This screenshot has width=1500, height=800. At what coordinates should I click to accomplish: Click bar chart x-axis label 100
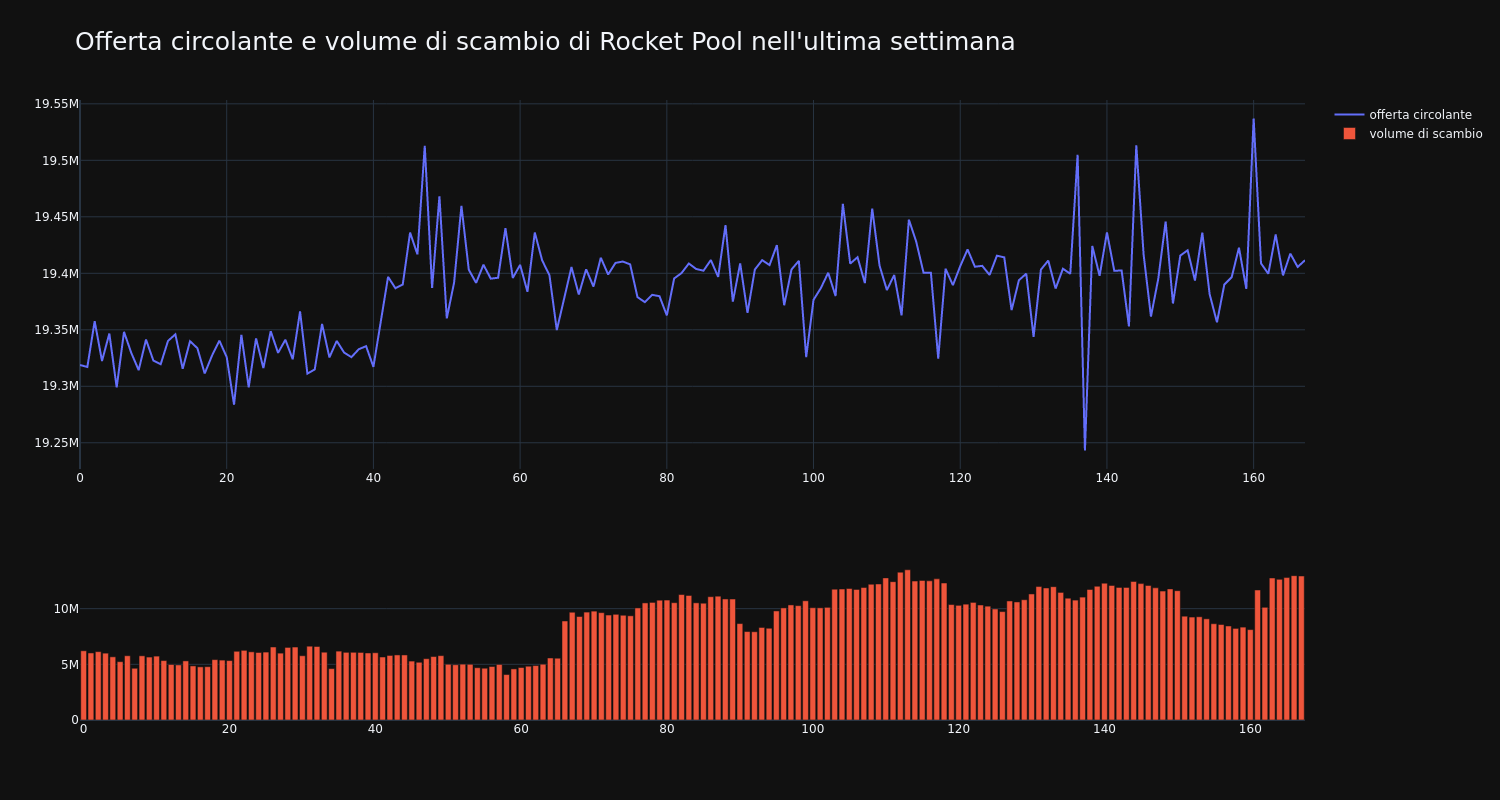point(813,729)
